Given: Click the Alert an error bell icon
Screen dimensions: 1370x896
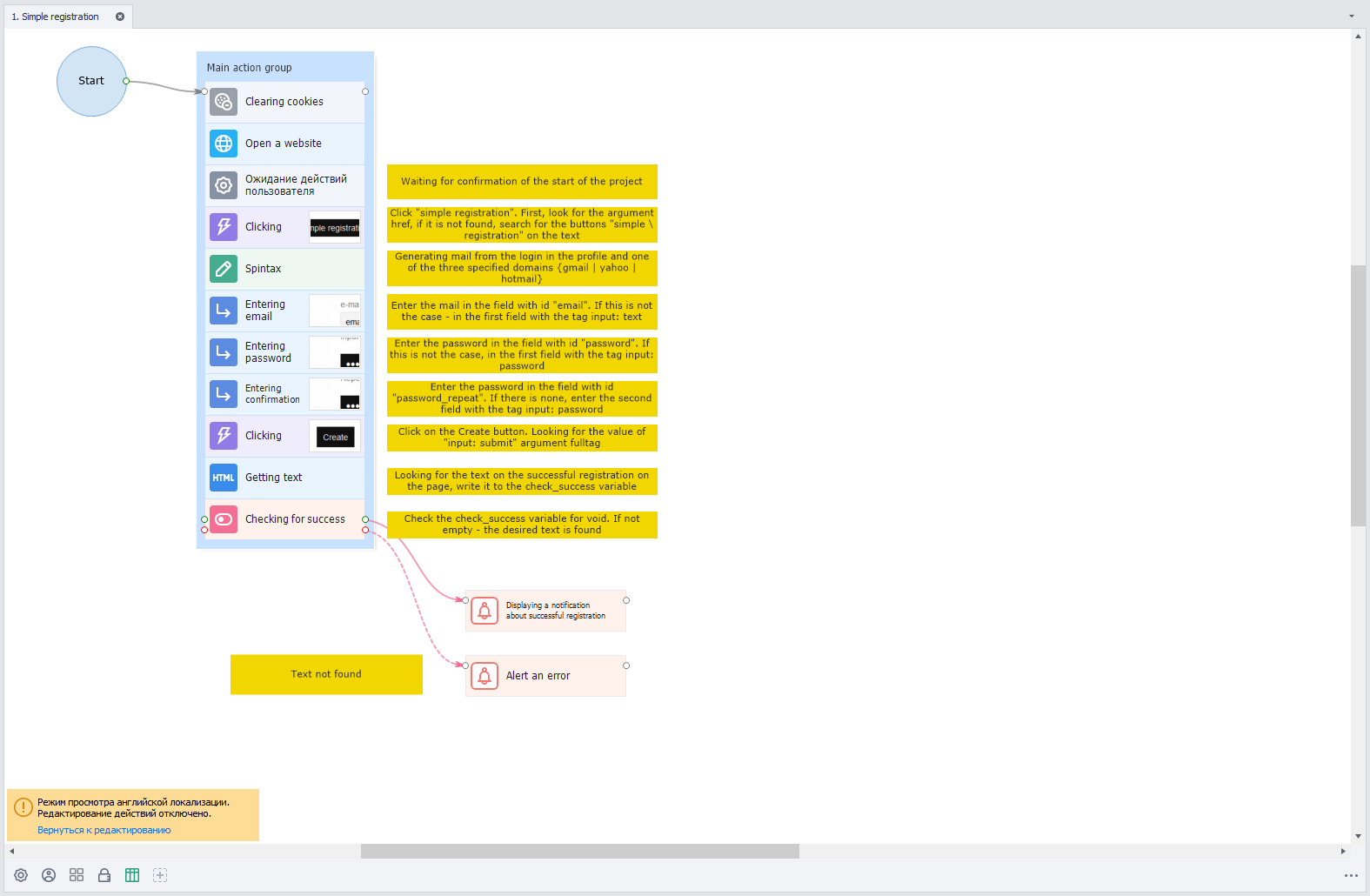Looking at the screenshot, I should [x=485, y=676].
